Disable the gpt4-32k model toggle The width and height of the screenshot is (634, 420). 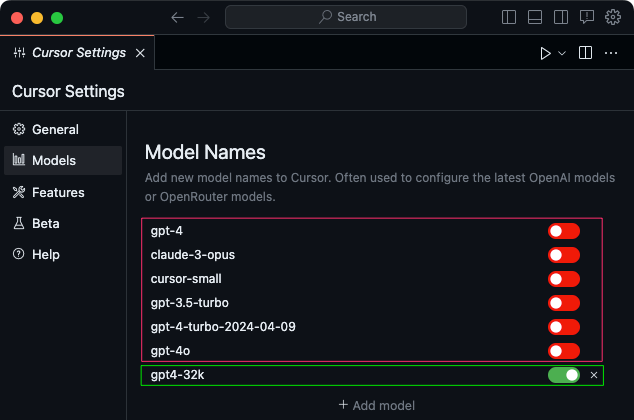click(x=564, y=375)
